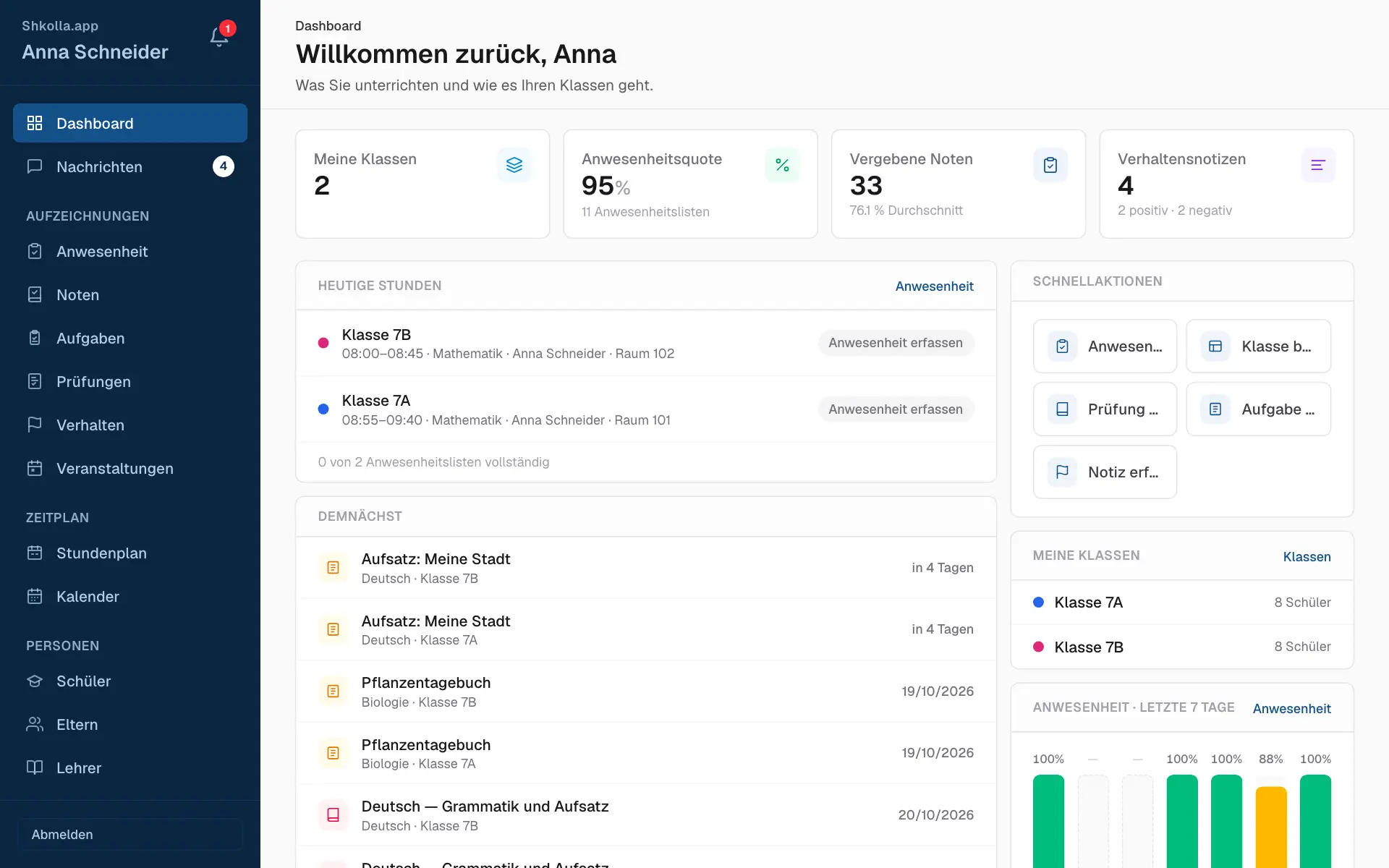The height and width of the screenshot is (868, 1389).
Task: Open Anwesenheit link in Heutige Stunden header
Action: click(x=934, y=286)
